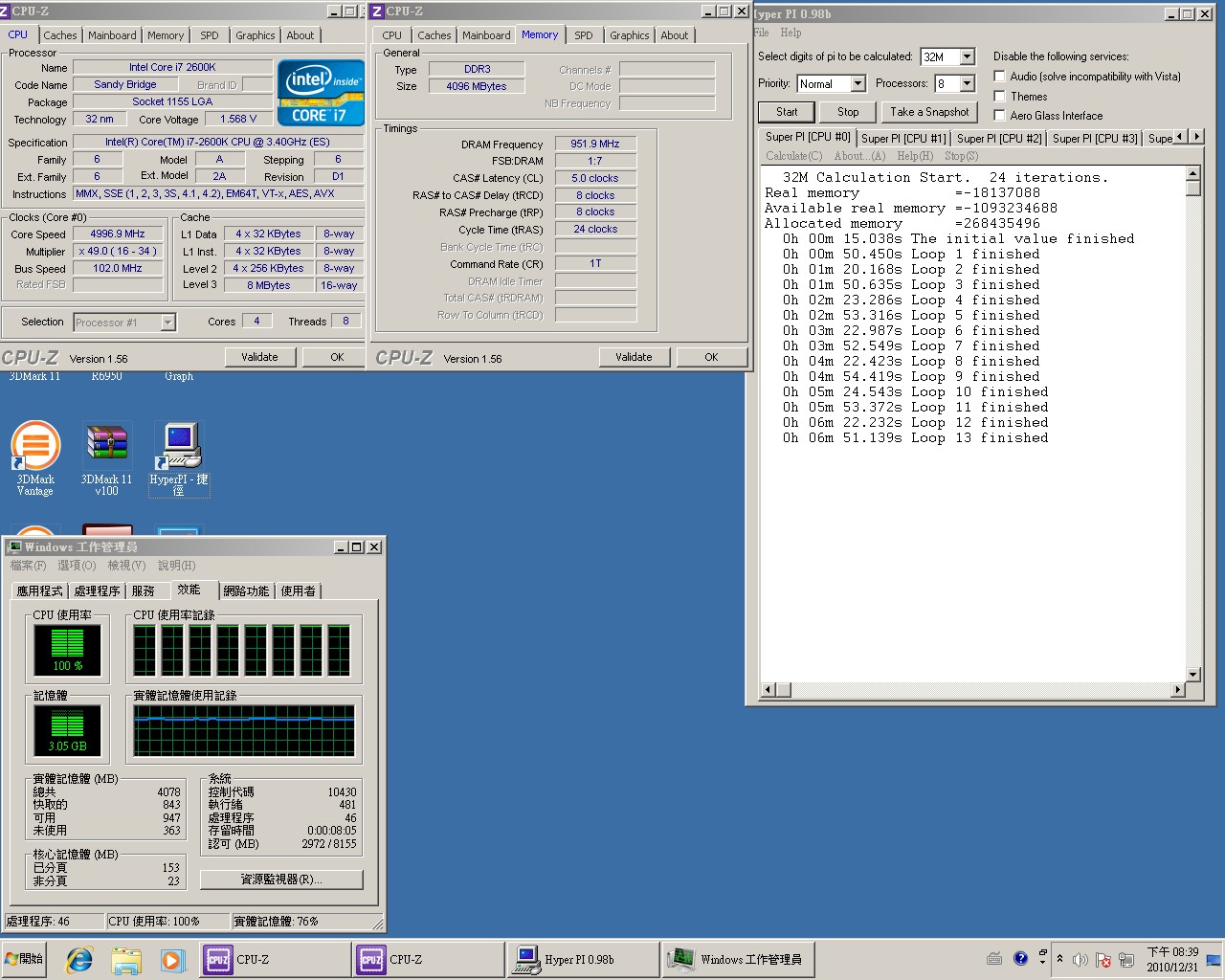Click the Core Speed 4996.9 MHz field
Viewport: 1225px width, 980px height.
pyautogui.click(x=118, y=234)
